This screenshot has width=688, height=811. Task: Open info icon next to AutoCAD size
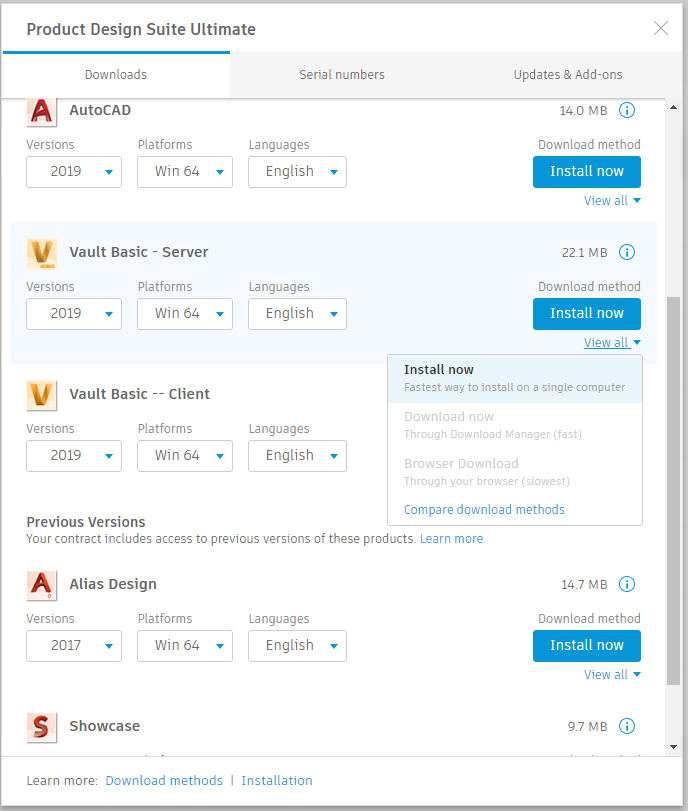point(627,111)
